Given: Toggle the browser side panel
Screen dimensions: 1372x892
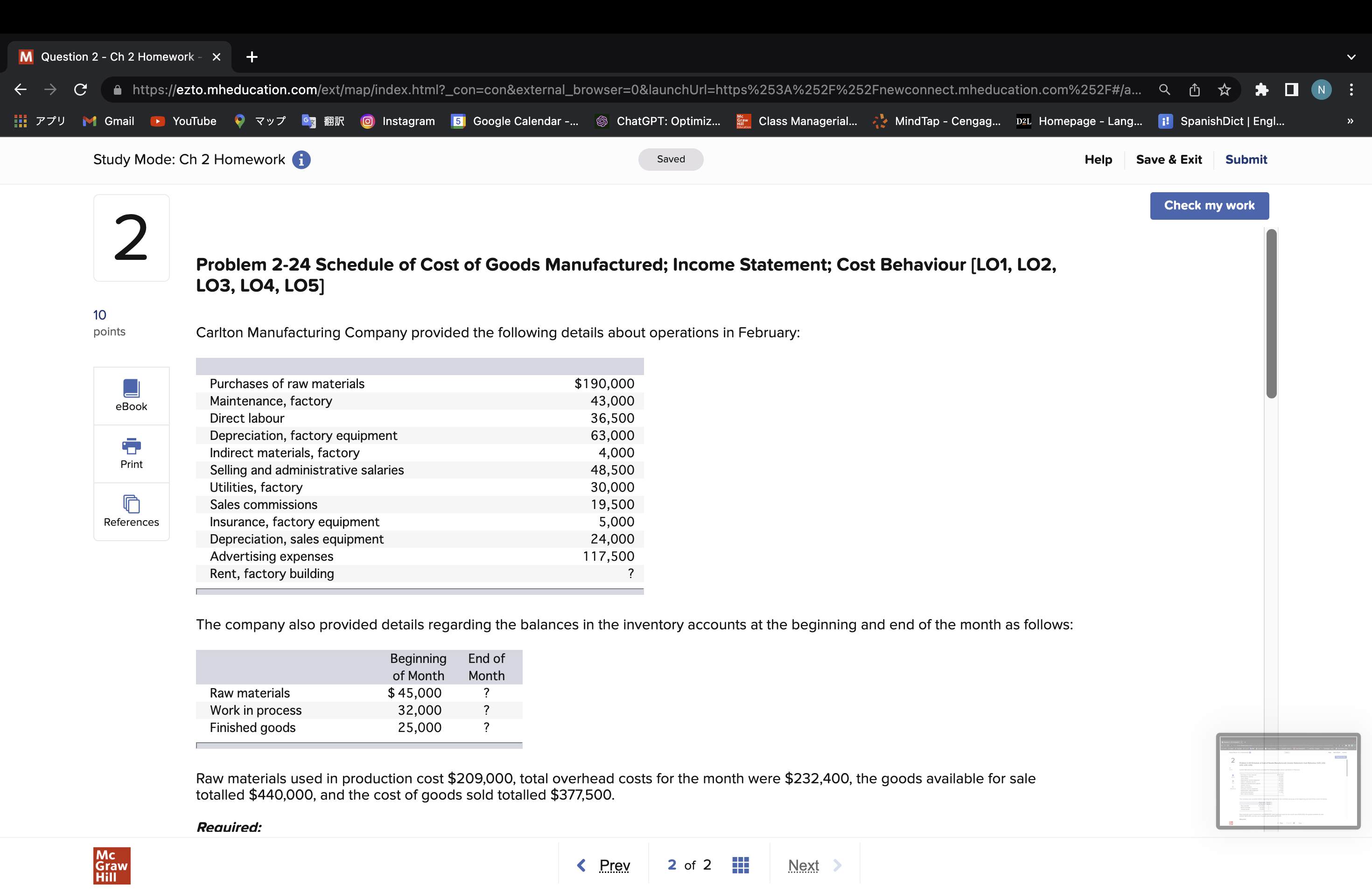Looking at the screenshot, I should pyautogui.click(x=1291, y=90).
